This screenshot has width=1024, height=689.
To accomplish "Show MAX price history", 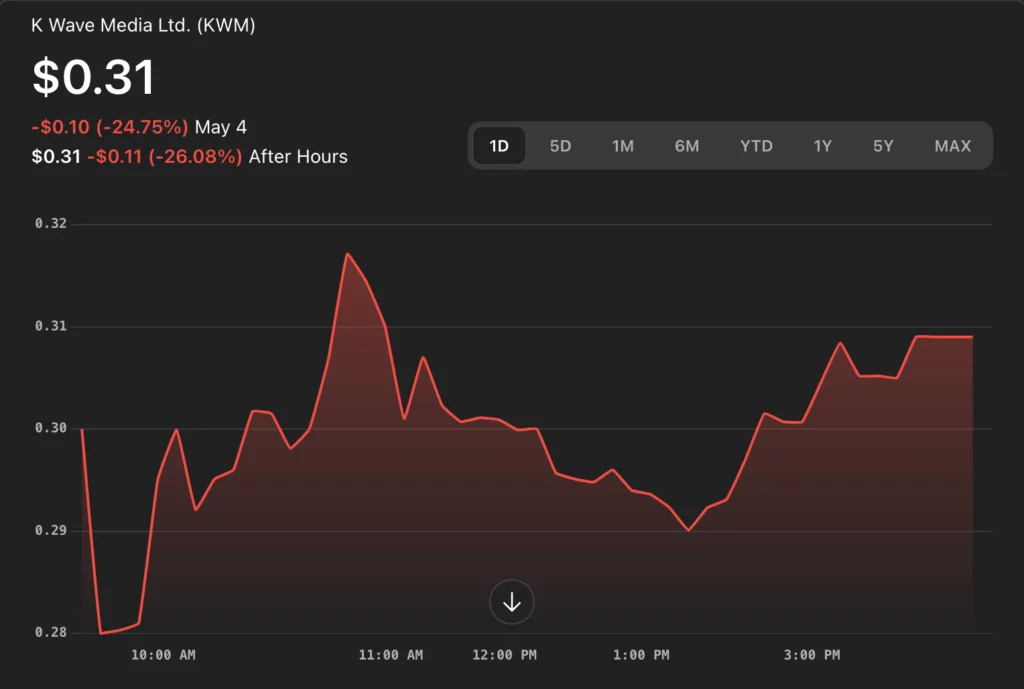I will coord(952,146).
